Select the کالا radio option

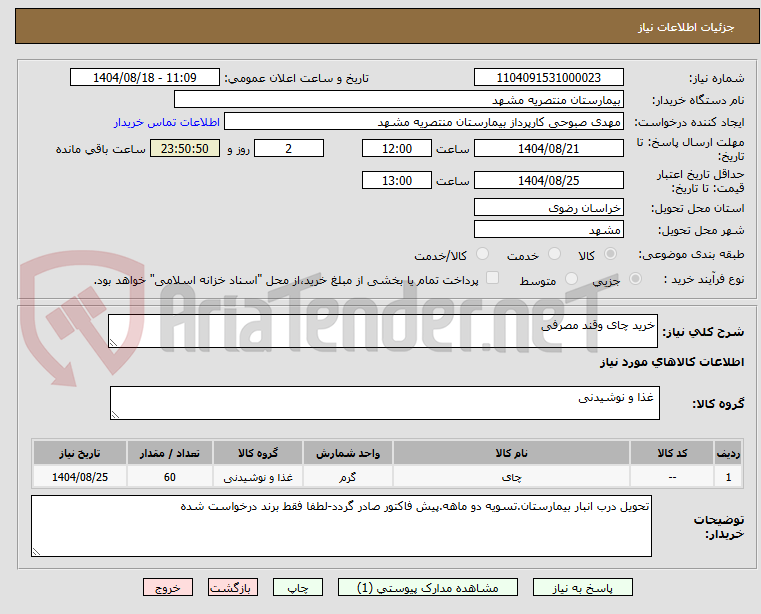(x=610, y=253)
